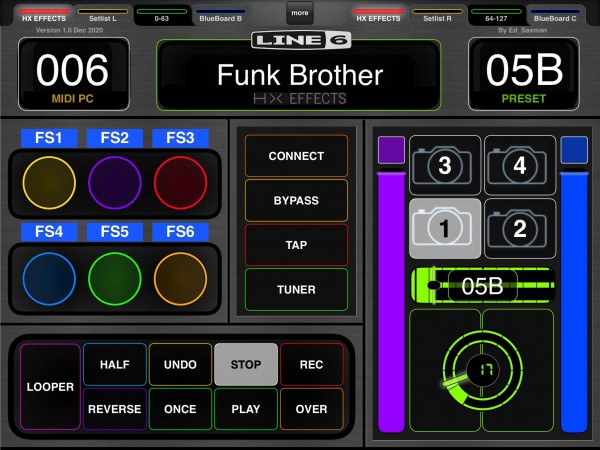Switch to Setlist L tab

[x=103, y=15]
